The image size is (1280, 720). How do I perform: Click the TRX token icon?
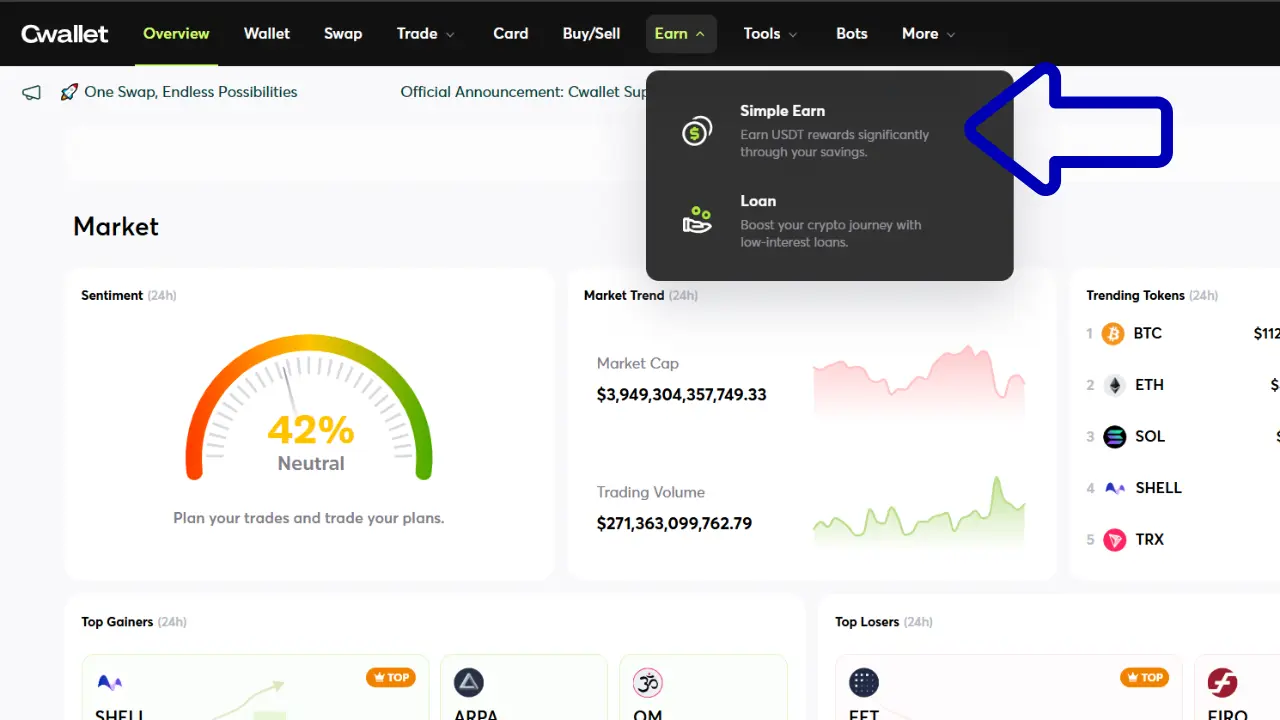coord(1114,540)
